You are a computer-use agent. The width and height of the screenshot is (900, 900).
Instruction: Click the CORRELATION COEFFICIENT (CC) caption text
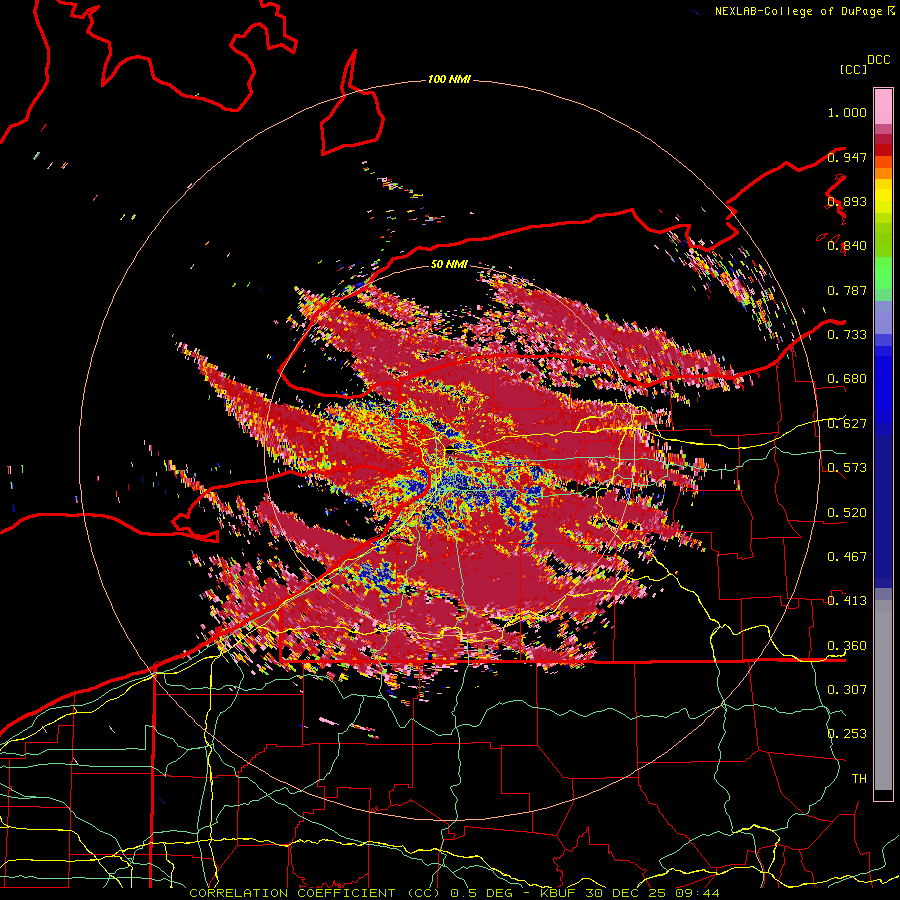[x=315, y=893]
